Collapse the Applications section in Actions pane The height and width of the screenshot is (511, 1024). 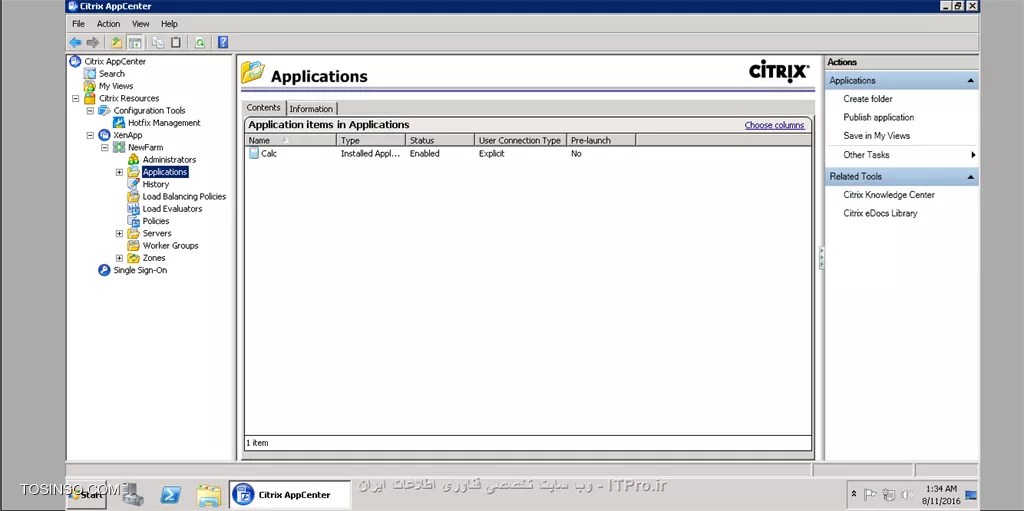(x=971, y=81)
